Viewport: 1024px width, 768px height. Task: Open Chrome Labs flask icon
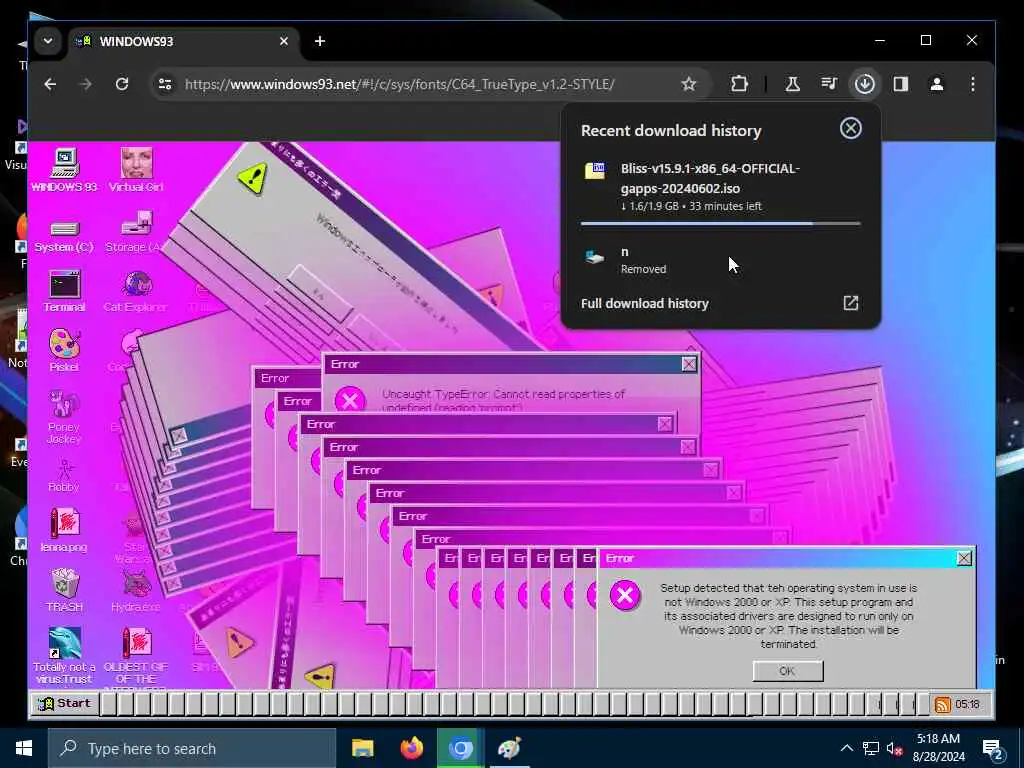(792, 84)
